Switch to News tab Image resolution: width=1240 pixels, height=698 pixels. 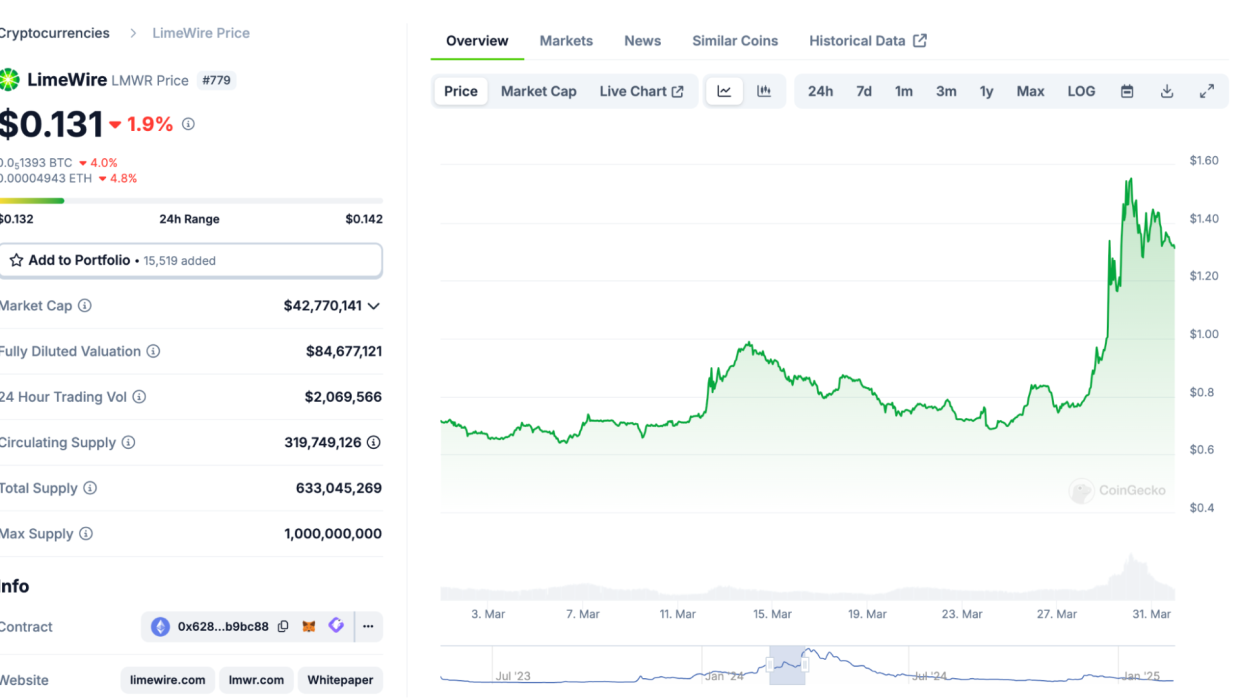pyautogui.click(x=642, y=41)
